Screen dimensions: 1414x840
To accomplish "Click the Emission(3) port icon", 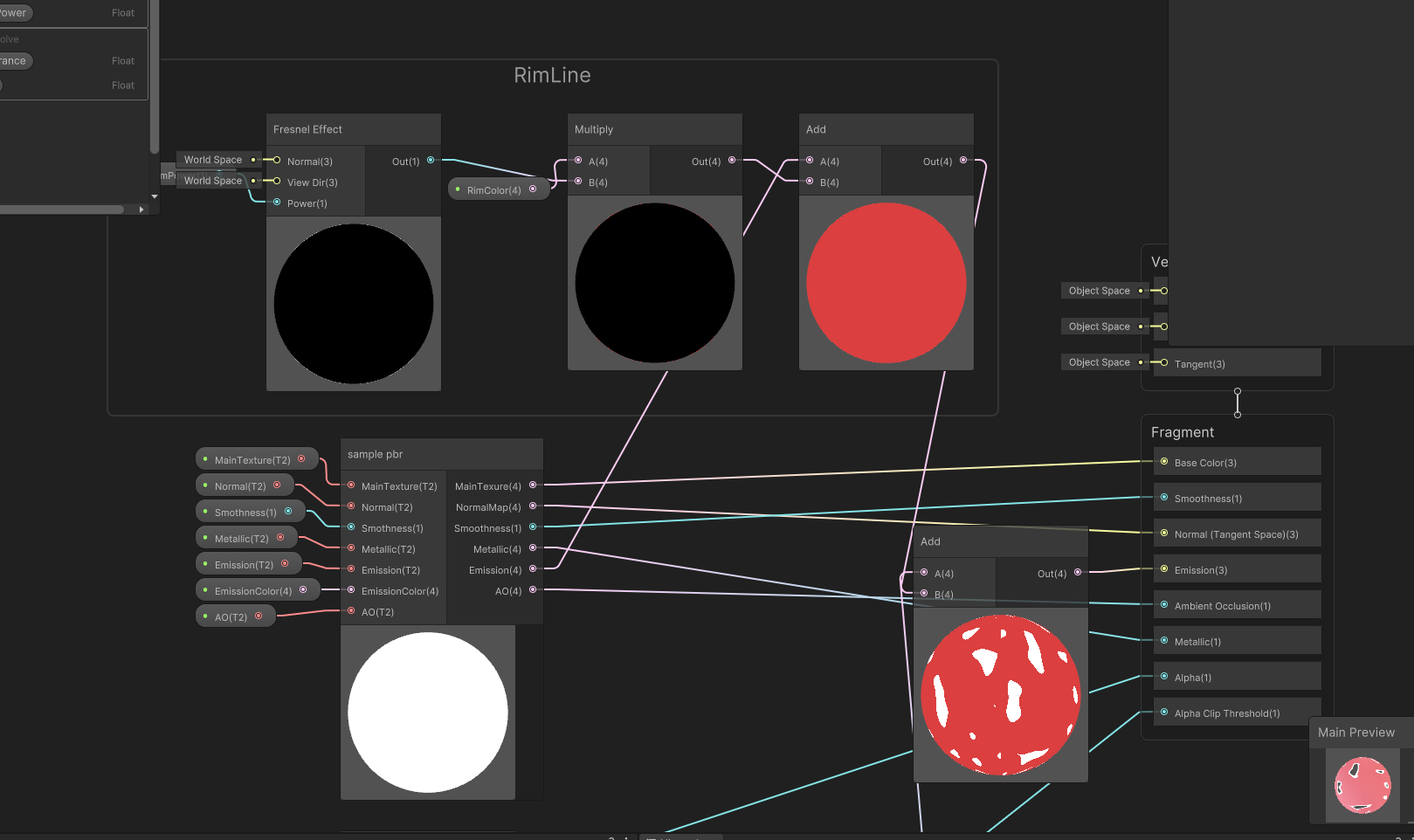I will pyautogui.click(x=1162, y=569).
